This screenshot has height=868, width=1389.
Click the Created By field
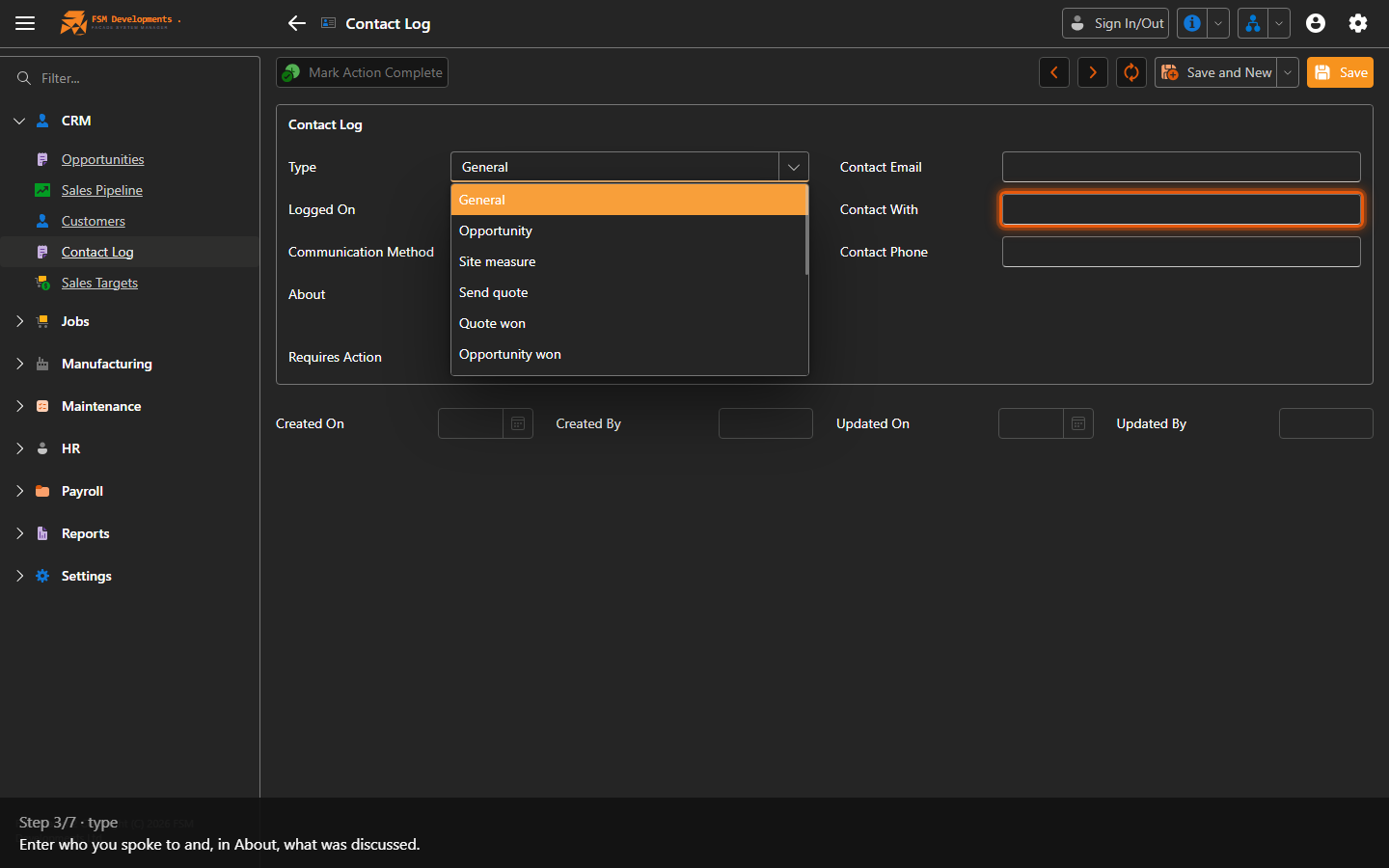[766, 423]
